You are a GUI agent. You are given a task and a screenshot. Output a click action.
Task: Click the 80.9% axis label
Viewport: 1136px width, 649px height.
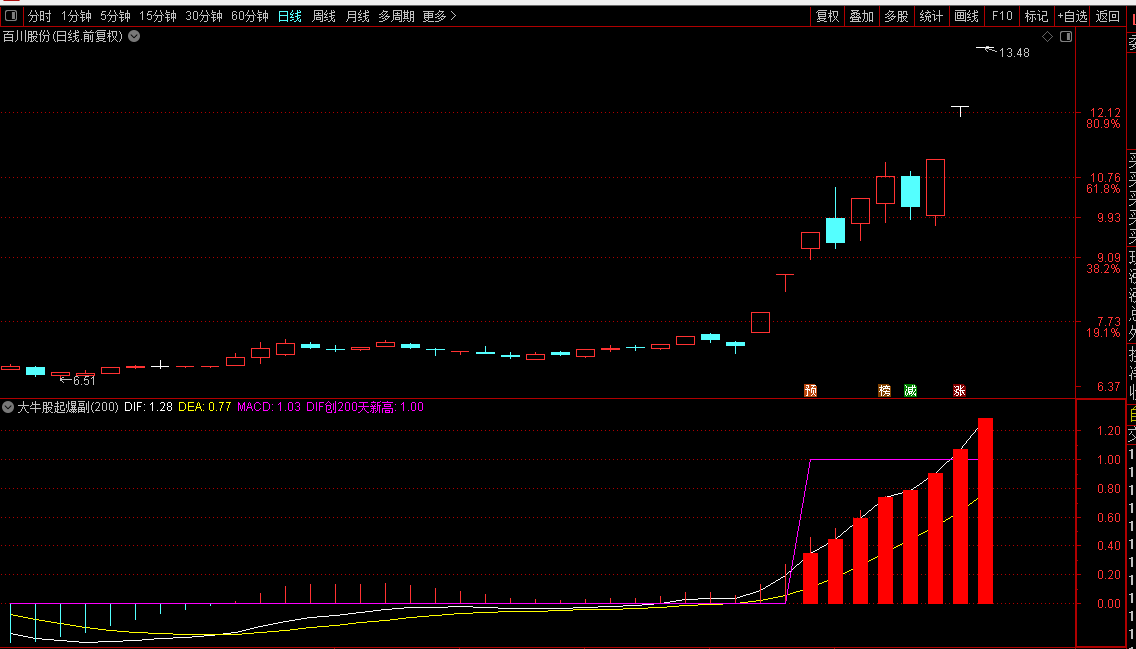point(1103,124)
